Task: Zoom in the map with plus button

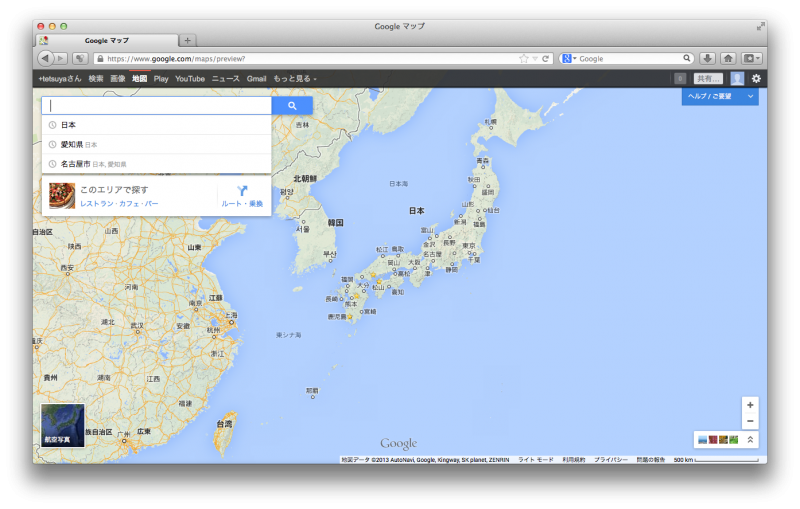Action: [750, 405]
